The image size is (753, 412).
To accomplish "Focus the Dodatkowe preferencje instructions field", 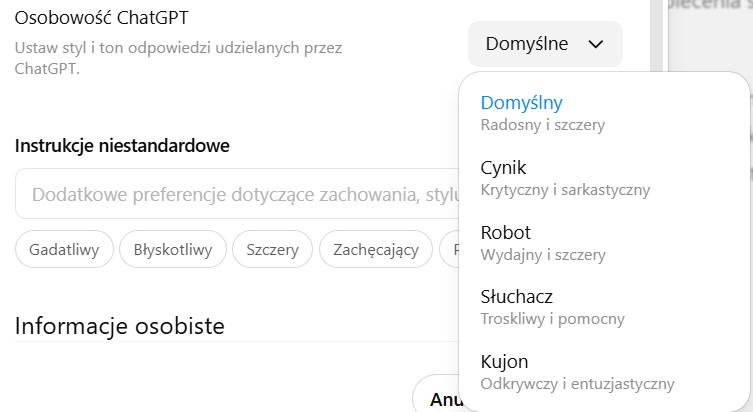I will coord(235,194).
